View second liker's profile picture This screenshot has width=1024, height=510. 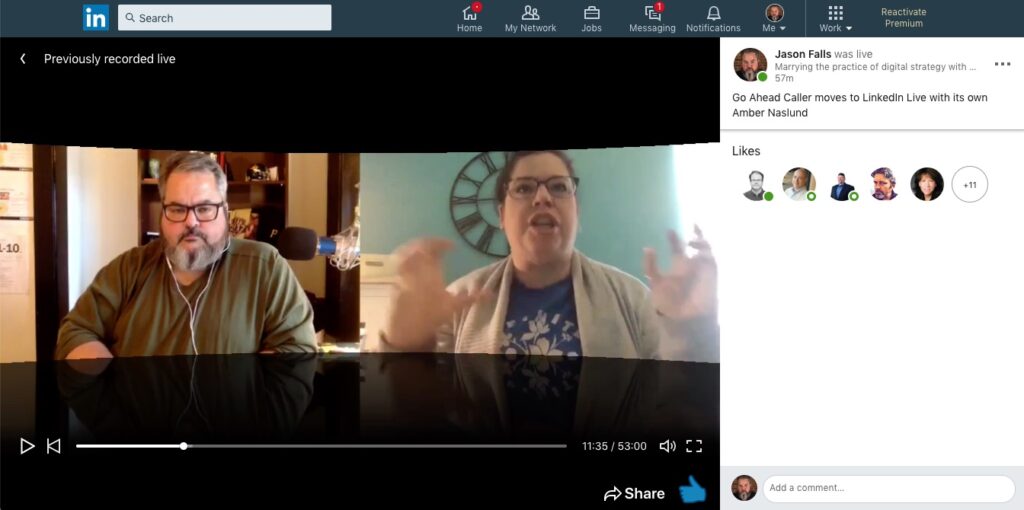coord(799,184)
